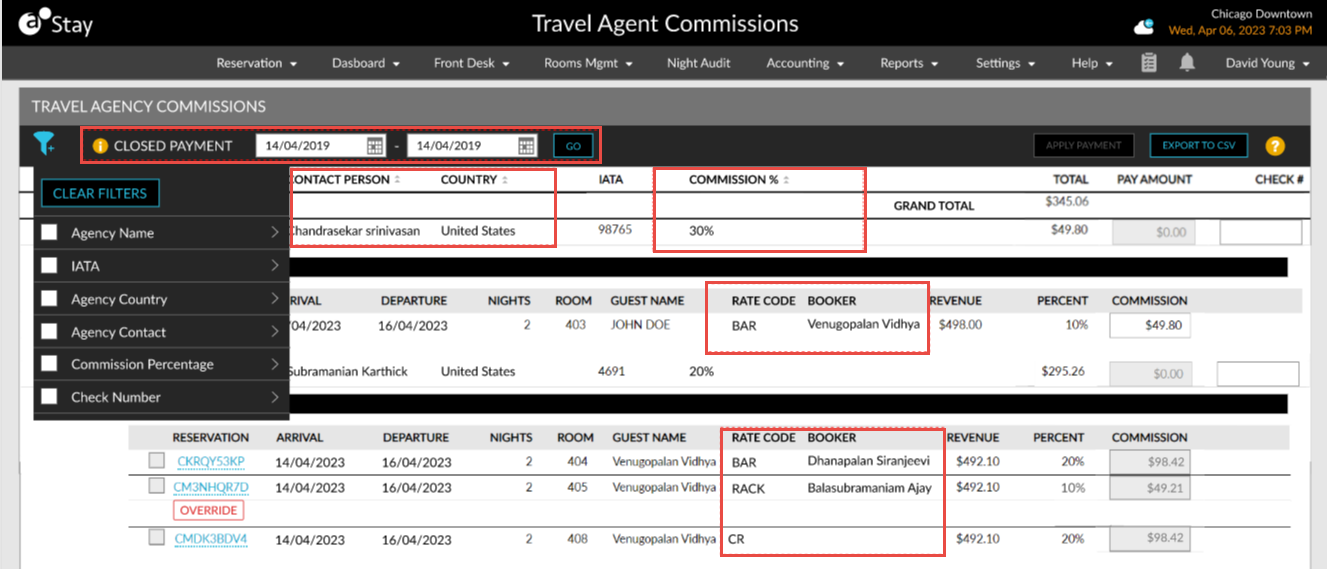1327x569 pixels.
Task: Click the Apply Payment button
Action: coord(1084,146)
